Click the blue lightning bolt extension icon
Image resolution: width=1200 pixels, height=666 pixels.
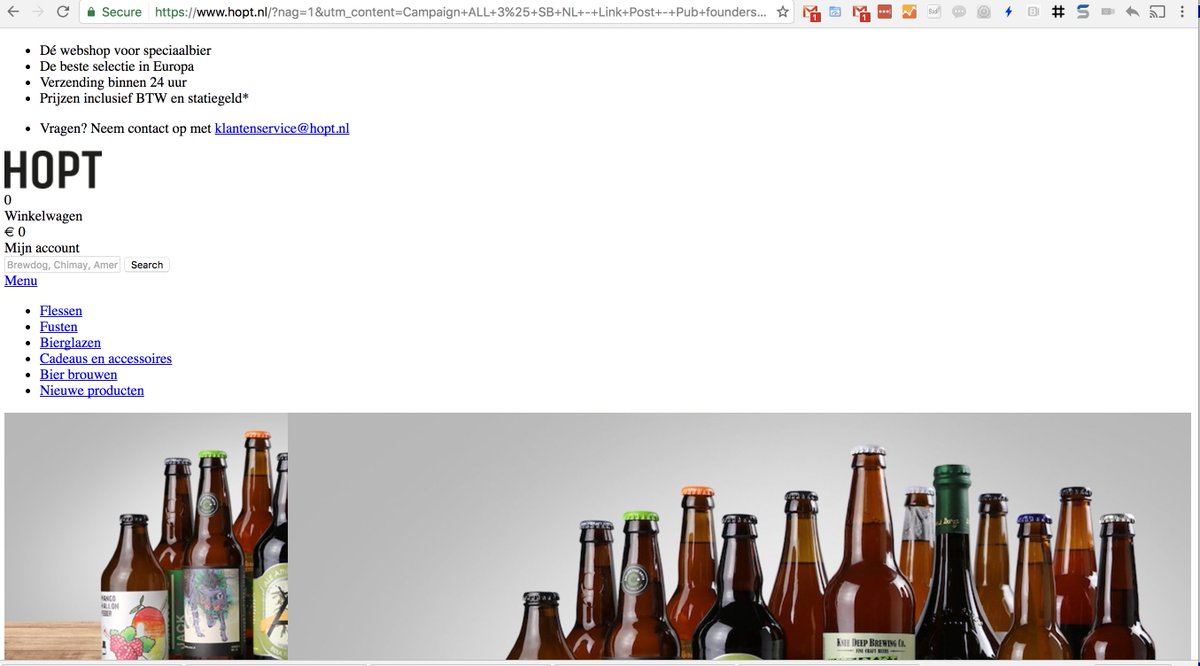click(1008, 12)
